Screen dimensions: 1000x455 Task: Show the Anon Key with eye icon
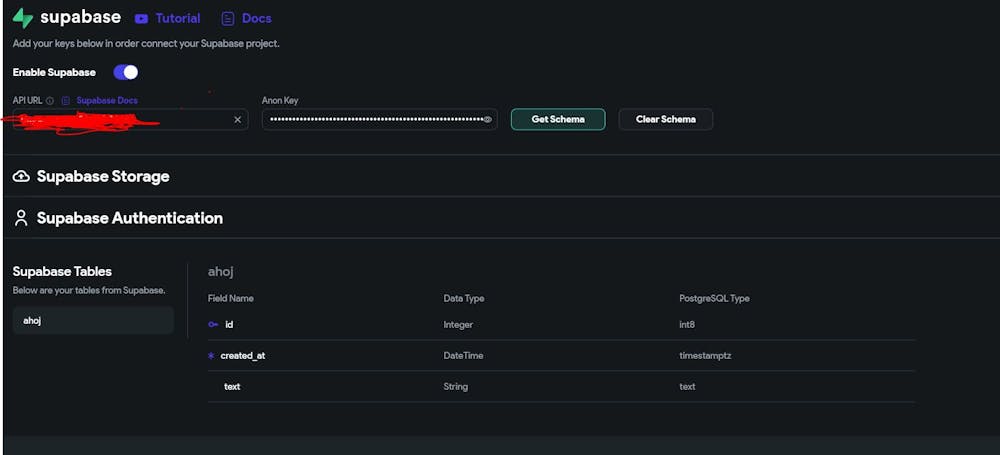pos(488,119)
